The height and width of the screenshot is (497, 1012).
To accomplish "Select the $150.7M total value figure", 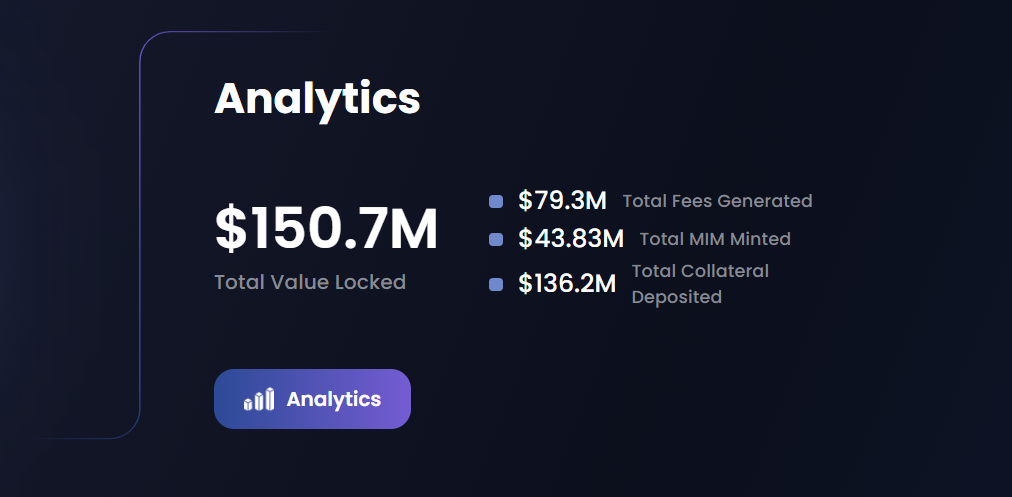I will (x=326, y=229).
